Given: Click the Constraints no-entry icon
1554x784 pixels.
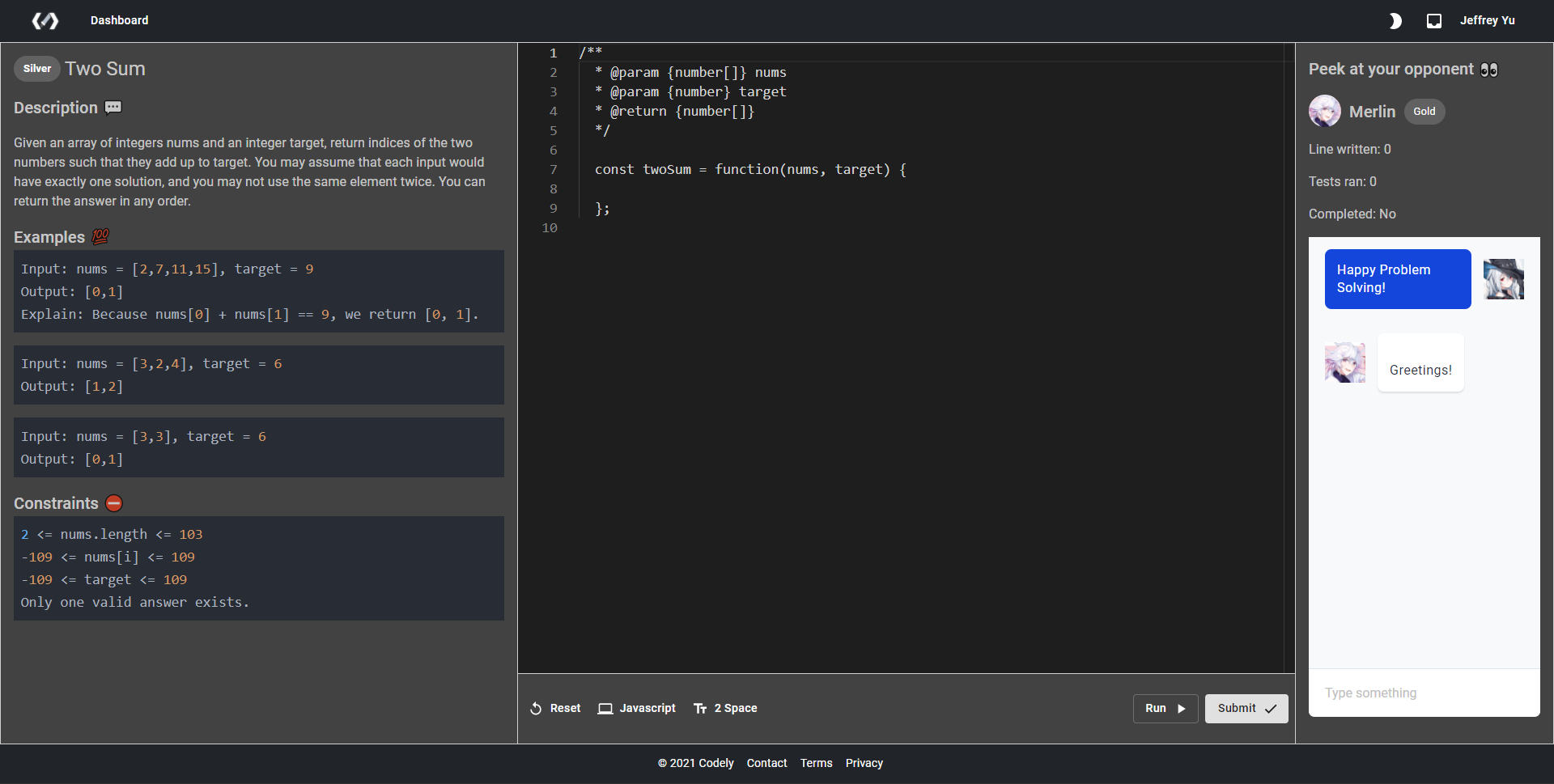Looking at the screenshot, I should coord(114,503).
